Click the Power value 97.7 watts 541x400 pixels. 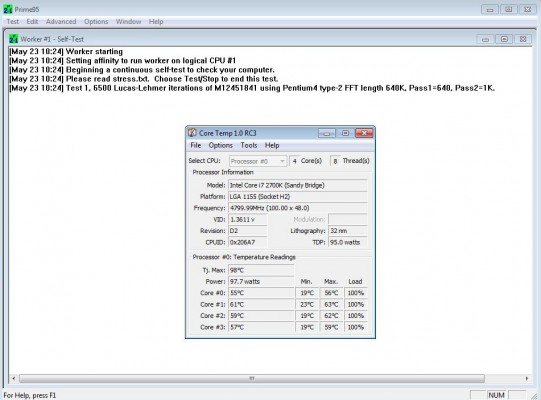pyautogui.click(x=261, y=282)
